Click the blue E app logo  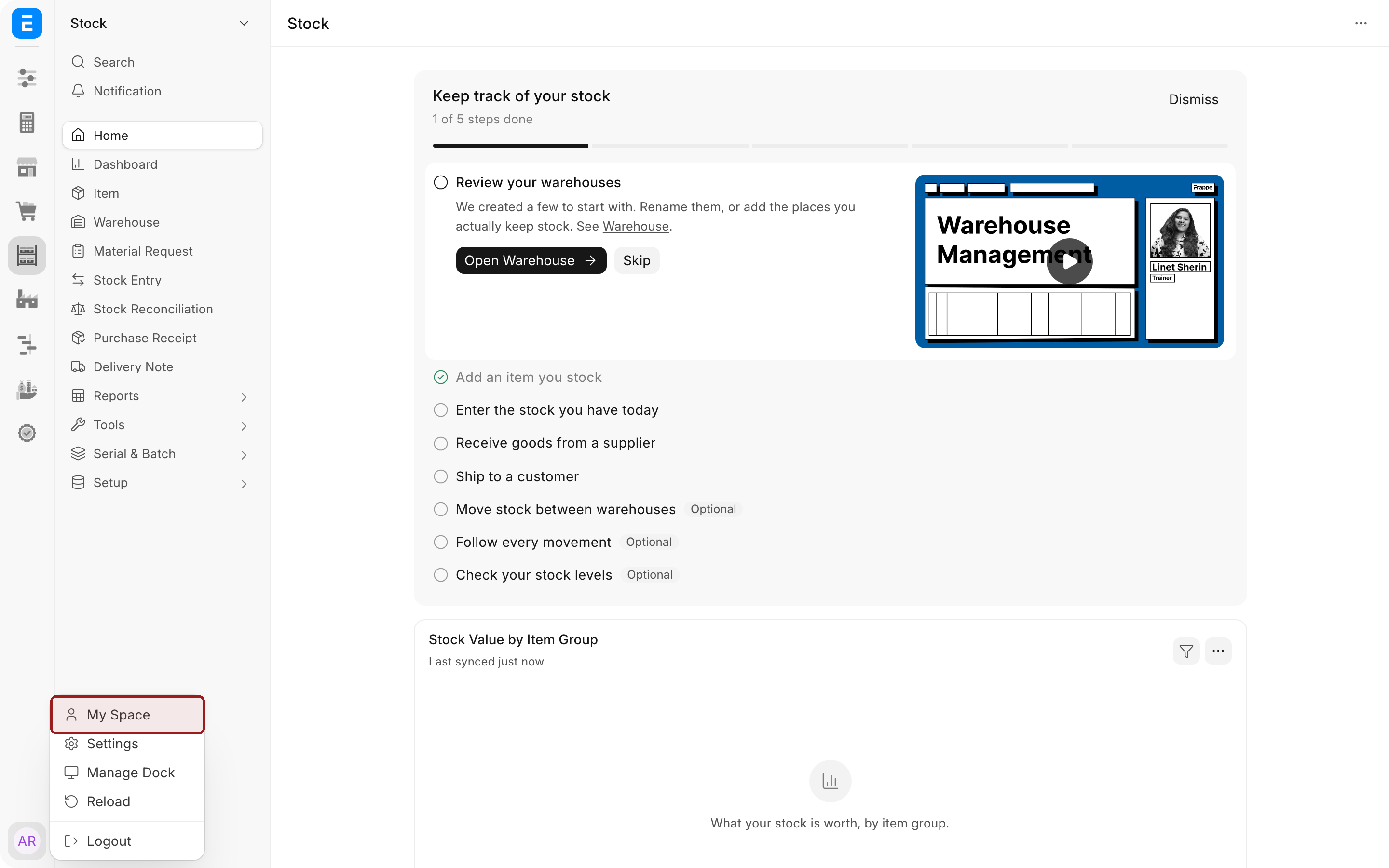27,23
